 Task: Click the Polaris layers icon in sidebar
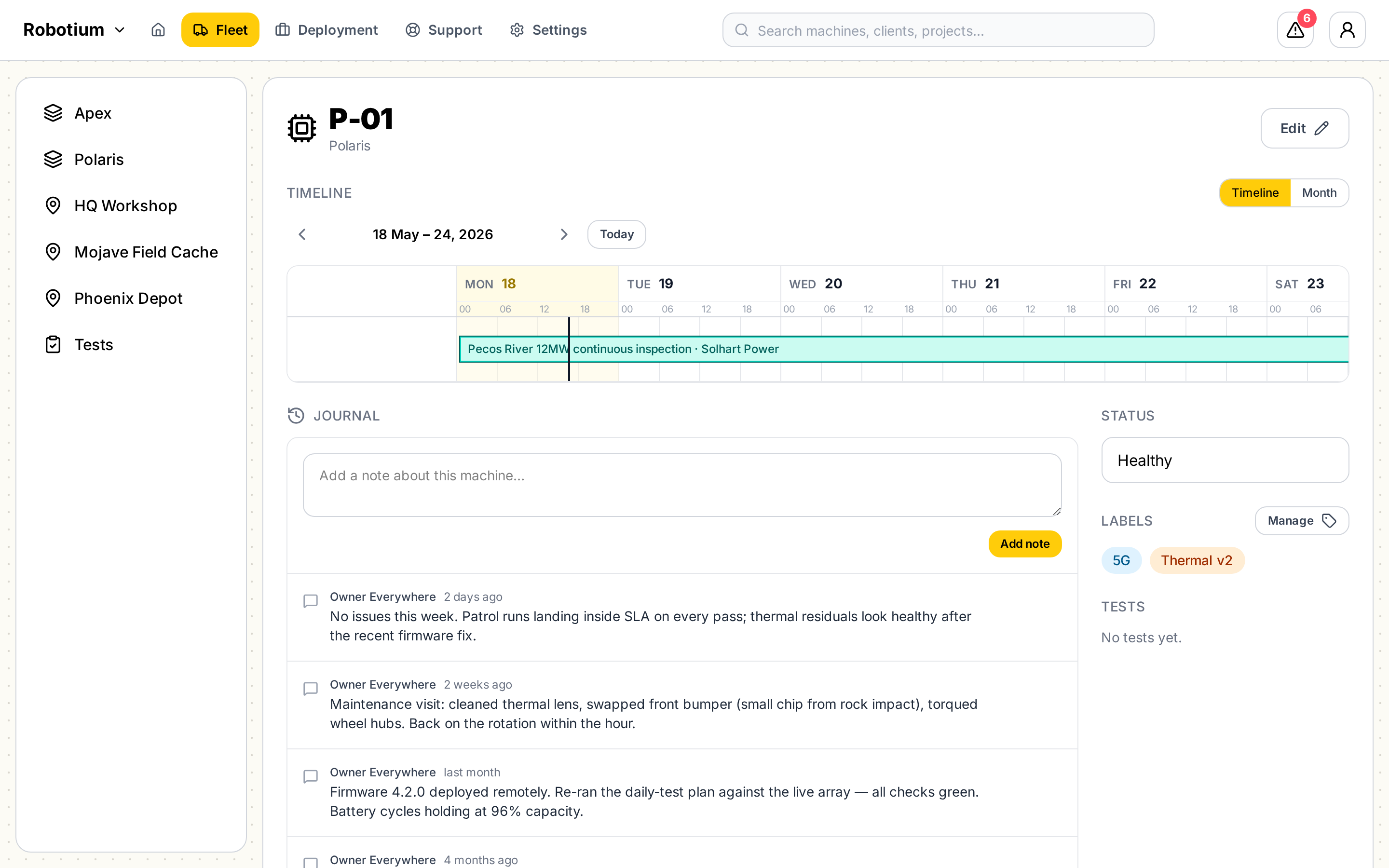53,159
